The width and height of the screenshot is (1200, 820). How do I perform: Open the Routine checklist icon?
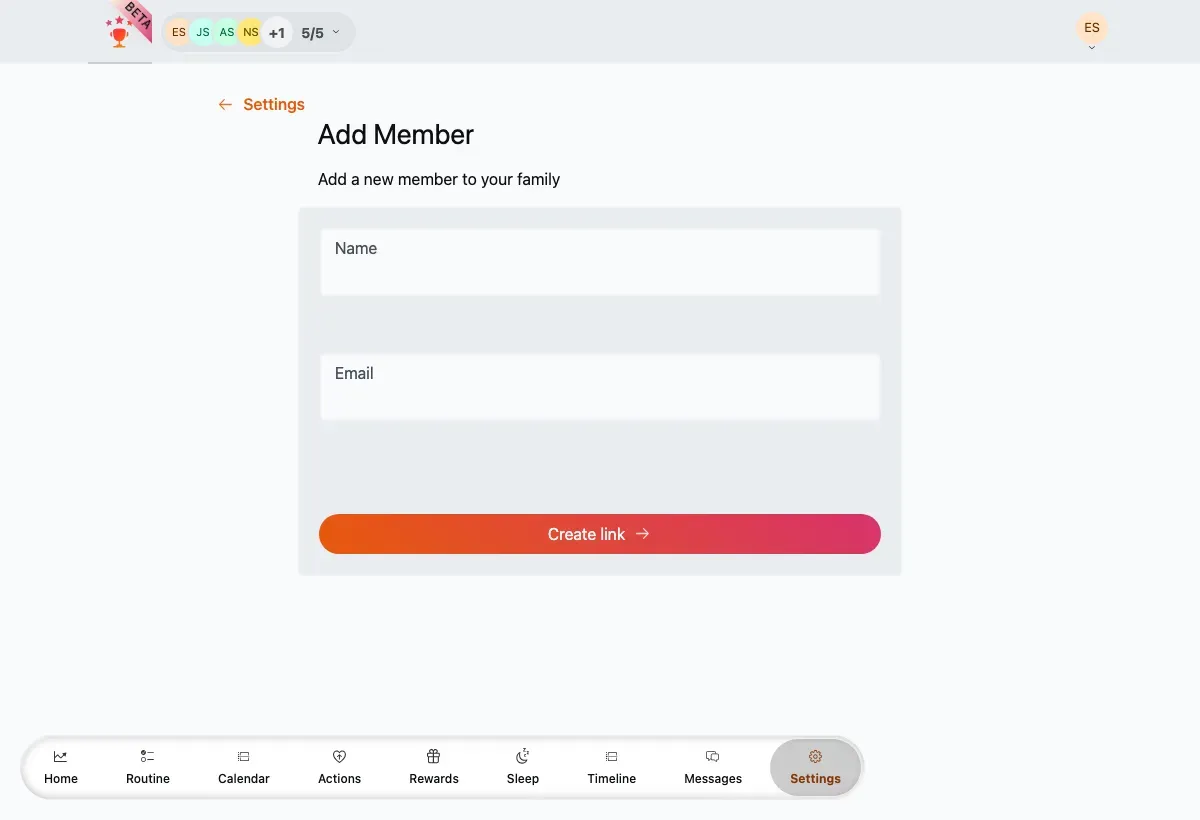[x=148, y=757]
